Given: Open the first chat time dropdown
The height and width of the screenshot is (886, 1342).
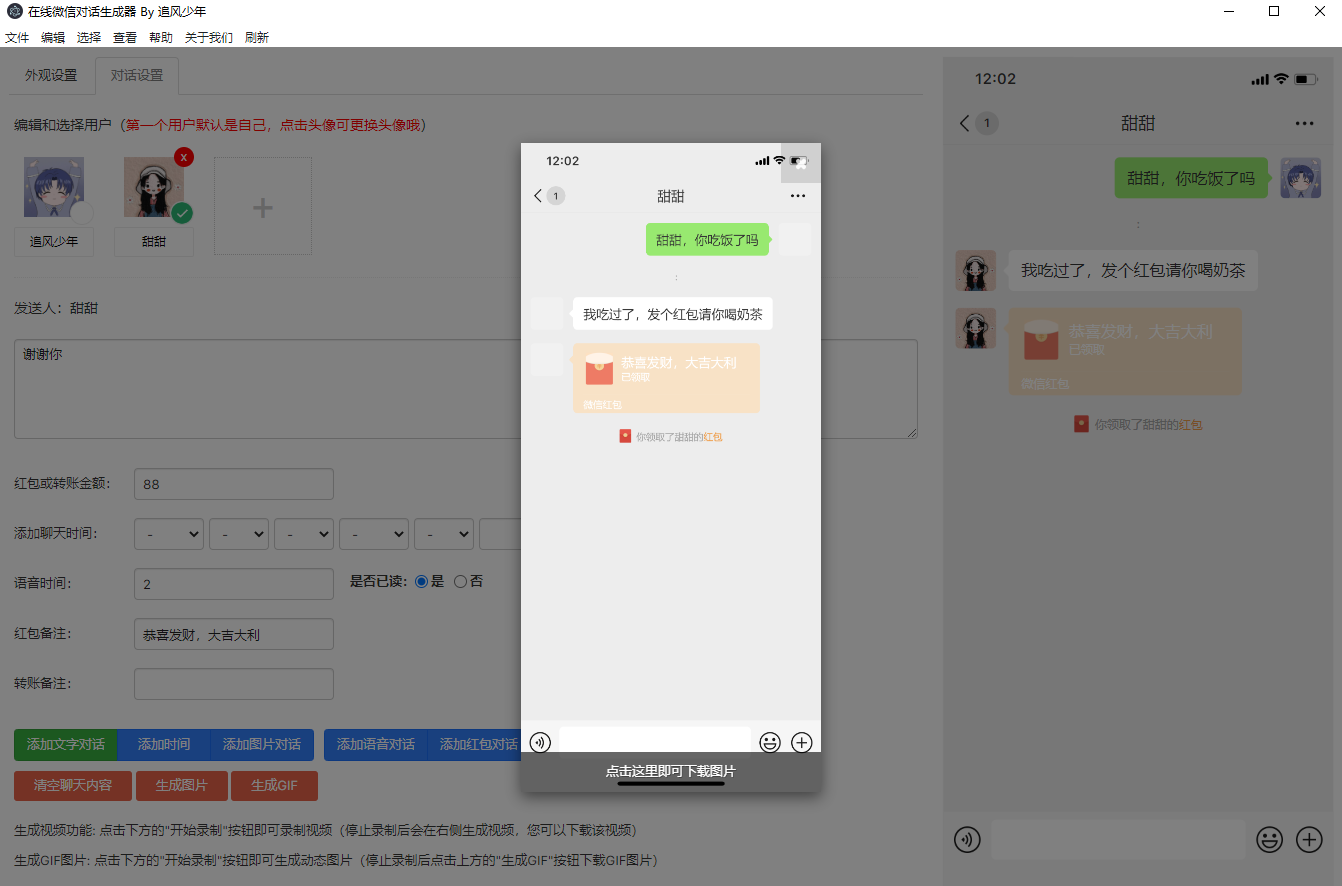Looking at the screenshot, I should pyautogui.click(x=169, y=535).
